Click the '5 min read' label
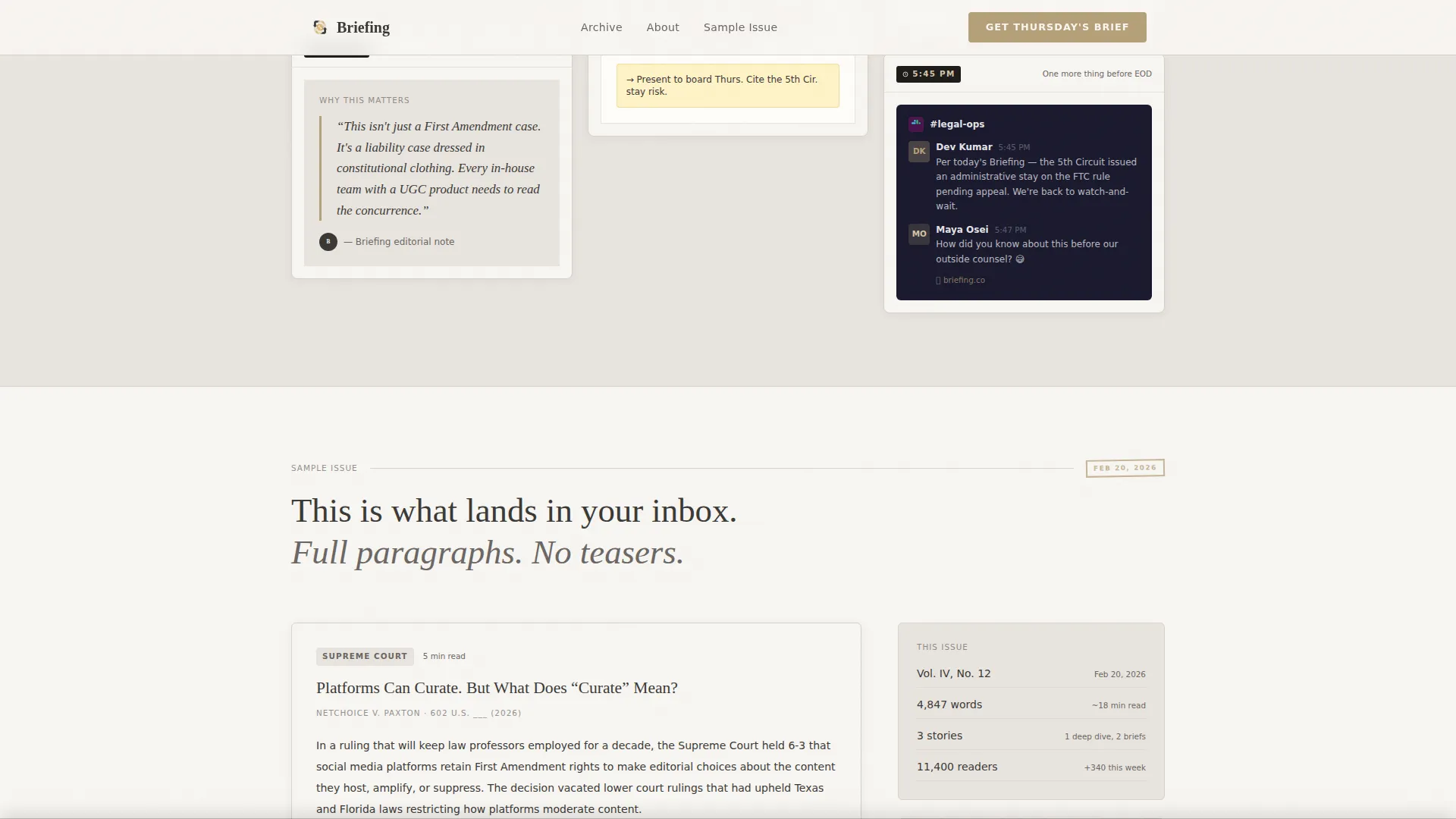 (x=444, y=657)
